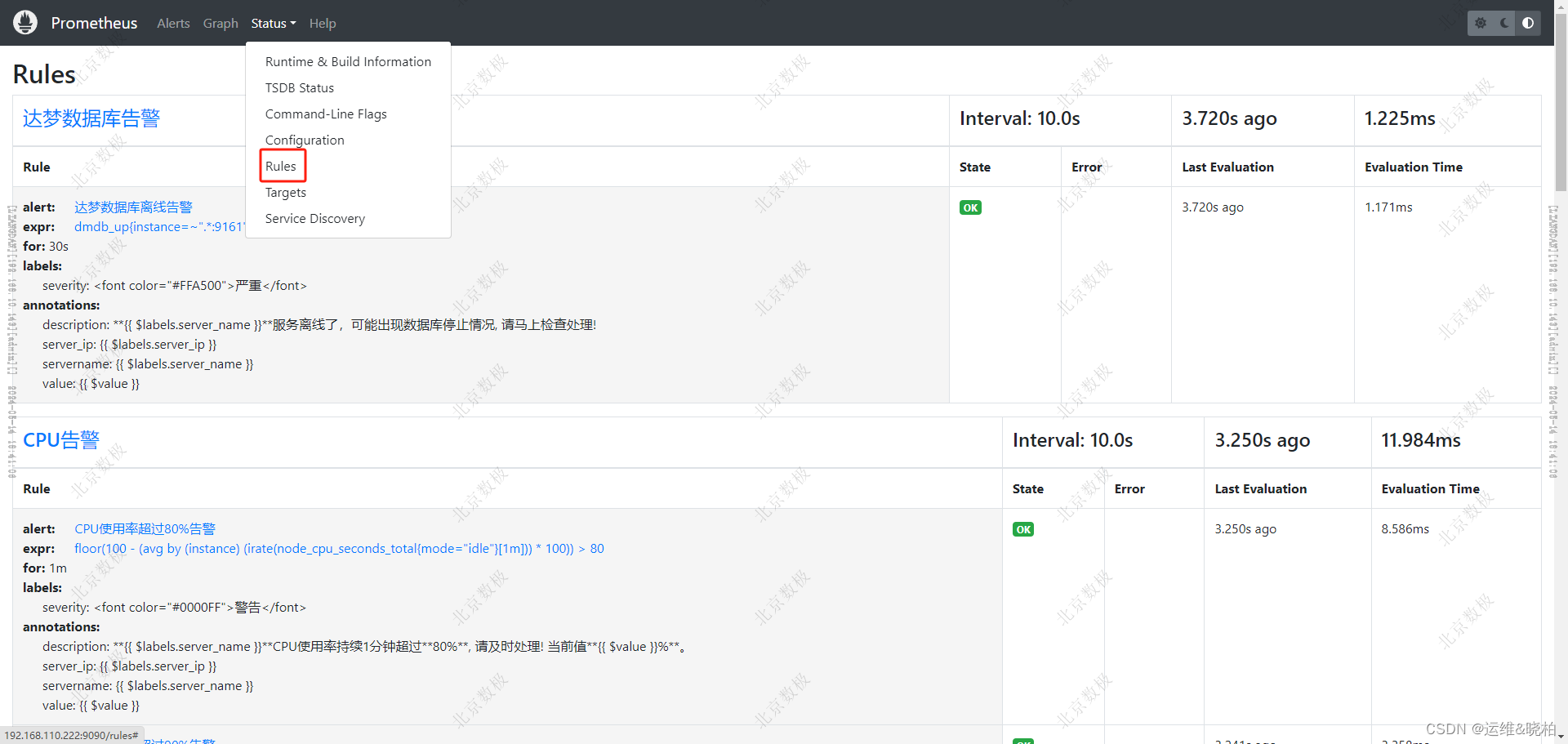
Task: Click the '3.720s ago' group header value
Action: 1229,118
